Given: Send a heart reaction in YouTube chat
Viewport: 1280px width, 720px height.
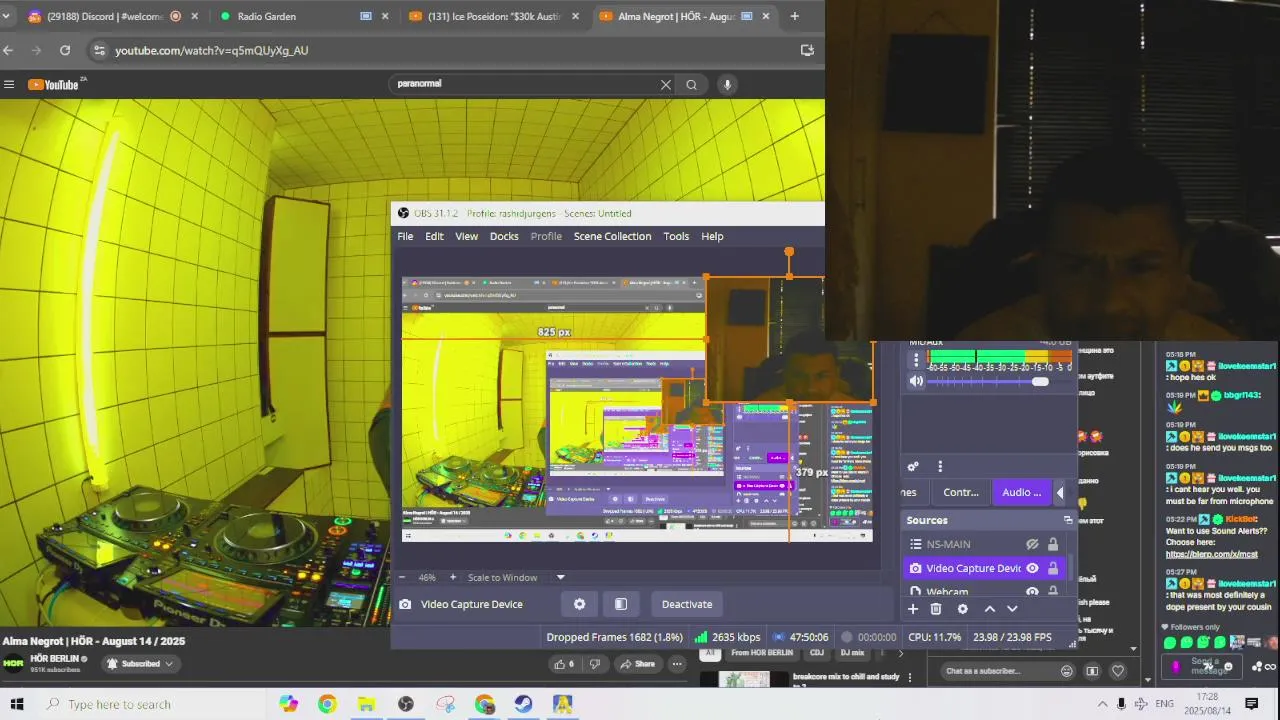Looking at the screenshot, I should coord(1118,671).
